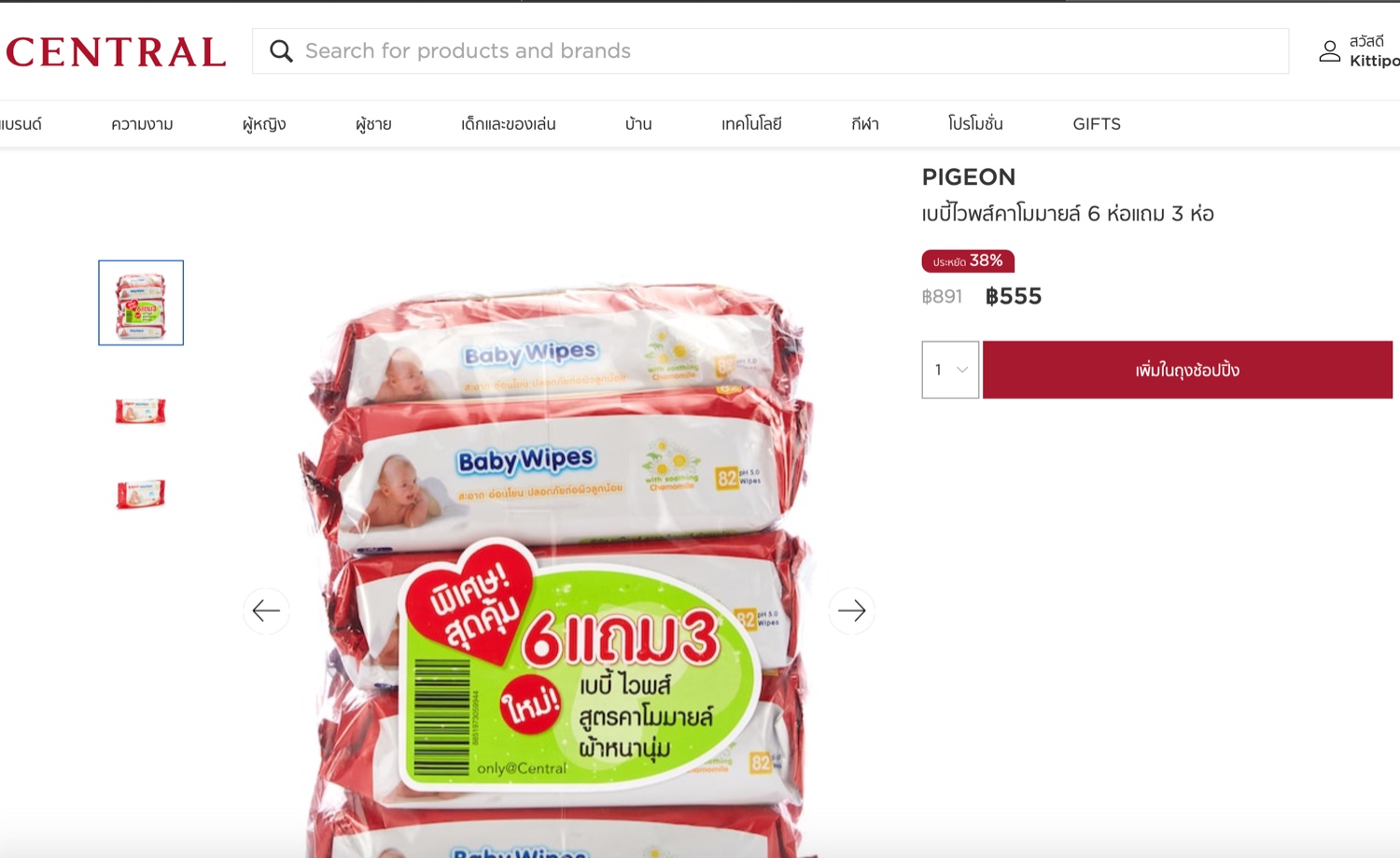Go to Central logo homepage
The height and width of the screenshot is (858, 1400).
tap(116, 52)
